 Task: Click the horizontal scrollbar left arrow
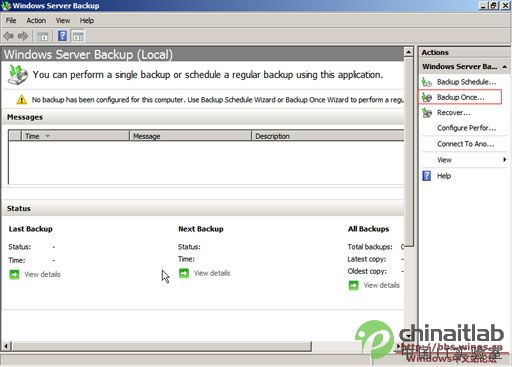coord(6,346)
